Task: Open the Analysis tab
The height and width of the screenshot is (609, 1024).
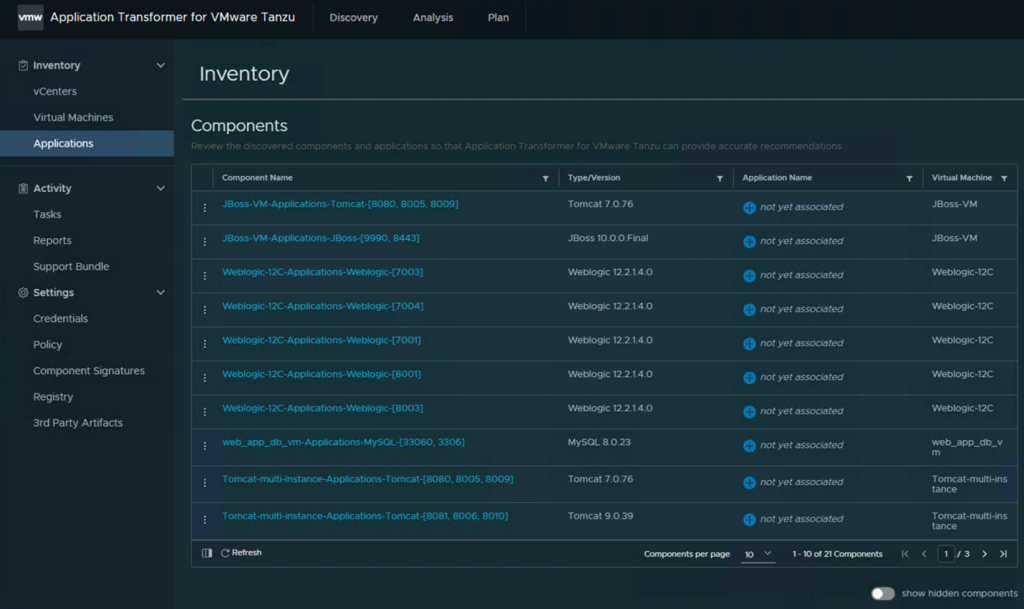Action: 433,18
